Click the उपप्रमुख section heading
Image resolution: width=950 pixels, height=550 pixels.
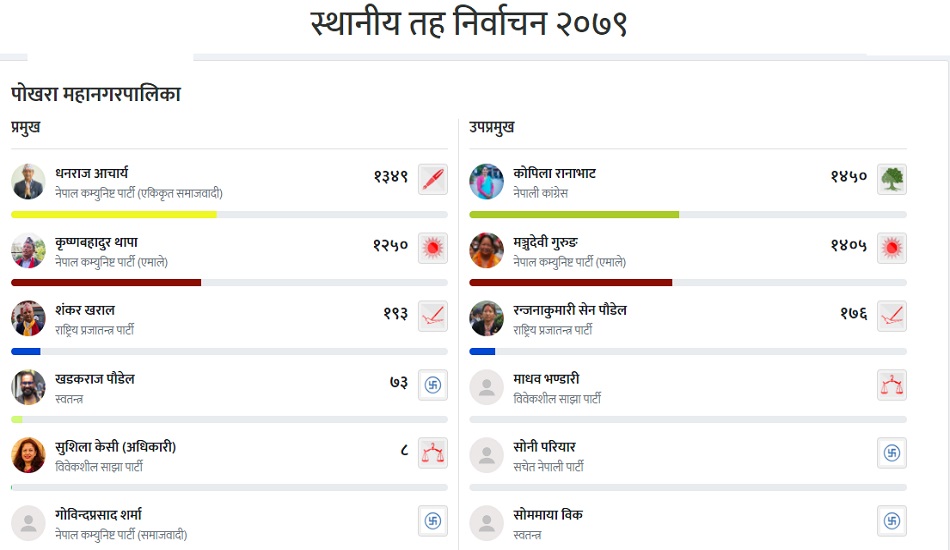491,127
